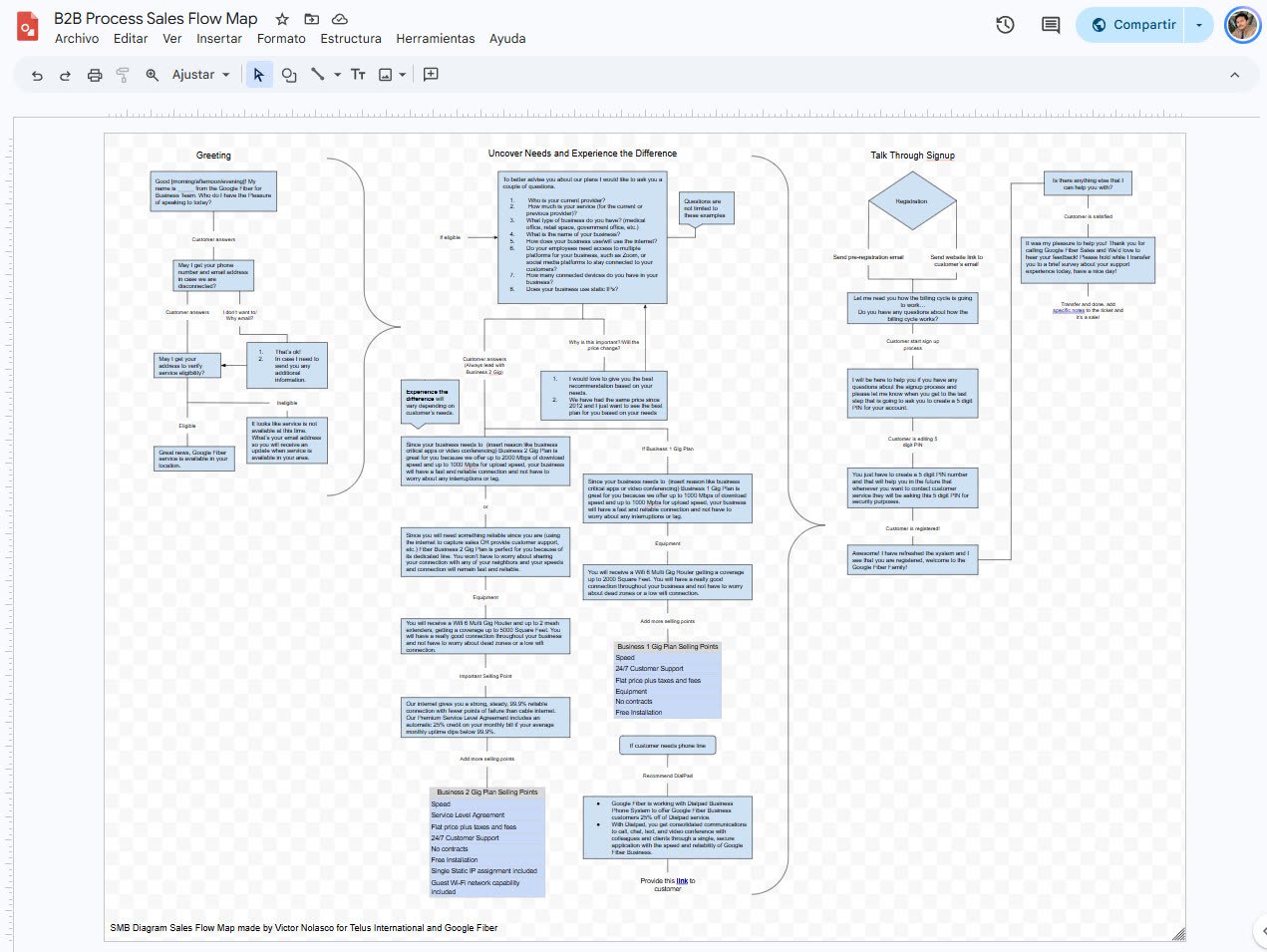Open the version history clock icon
Viewport: 1267px width, 952px height.
pos(1005,25)
